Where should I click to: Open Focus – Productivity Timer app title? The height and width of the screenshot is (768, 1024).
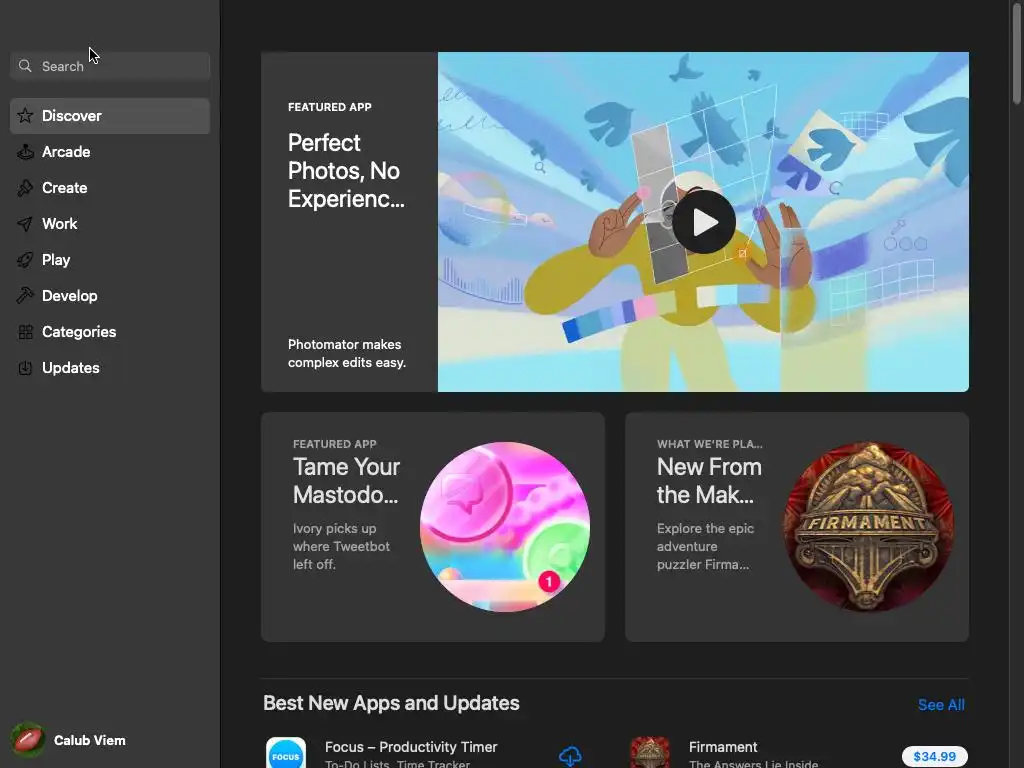coord(411,747)
